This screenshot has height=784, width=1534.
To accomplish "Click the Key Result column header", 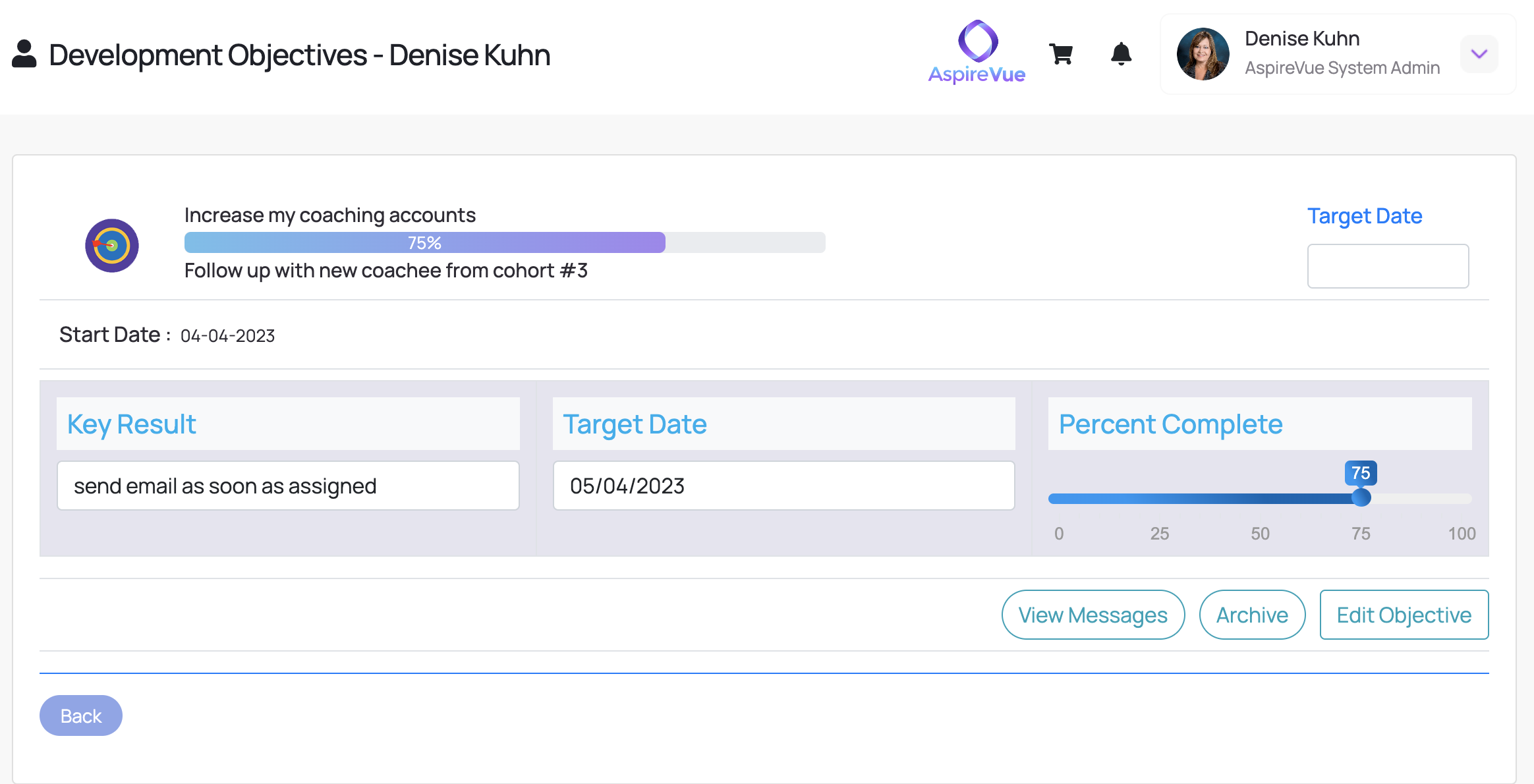I will 288,424.
